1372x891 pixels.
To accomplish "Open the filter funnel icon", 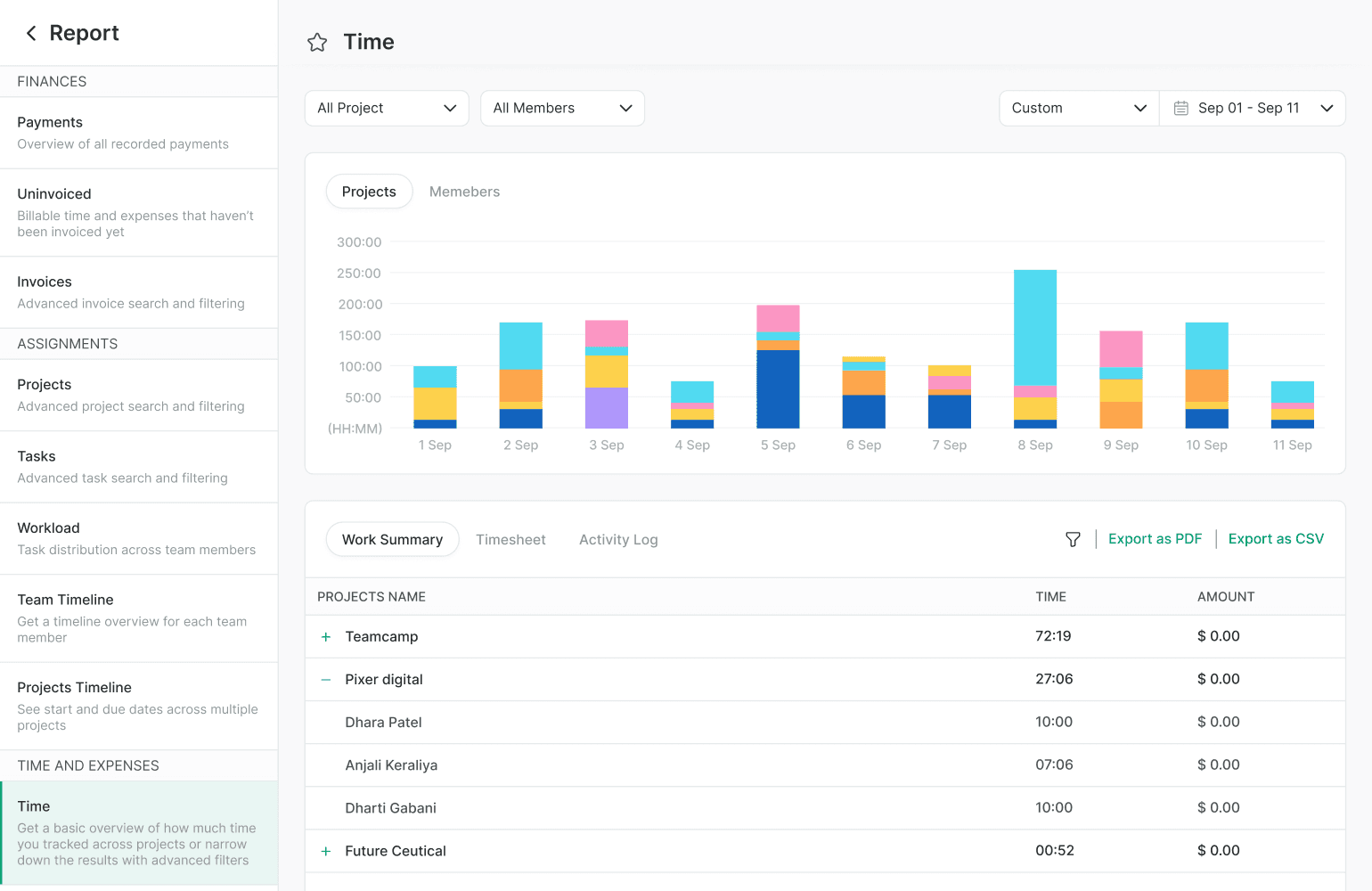I will (1073, 539).
